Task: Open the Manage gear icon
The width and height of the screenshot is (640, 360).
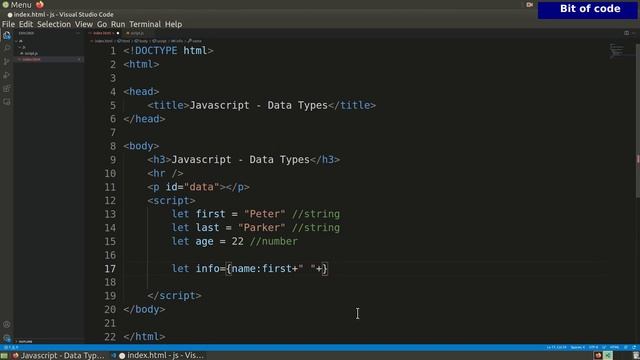Action: pos(7,338)
